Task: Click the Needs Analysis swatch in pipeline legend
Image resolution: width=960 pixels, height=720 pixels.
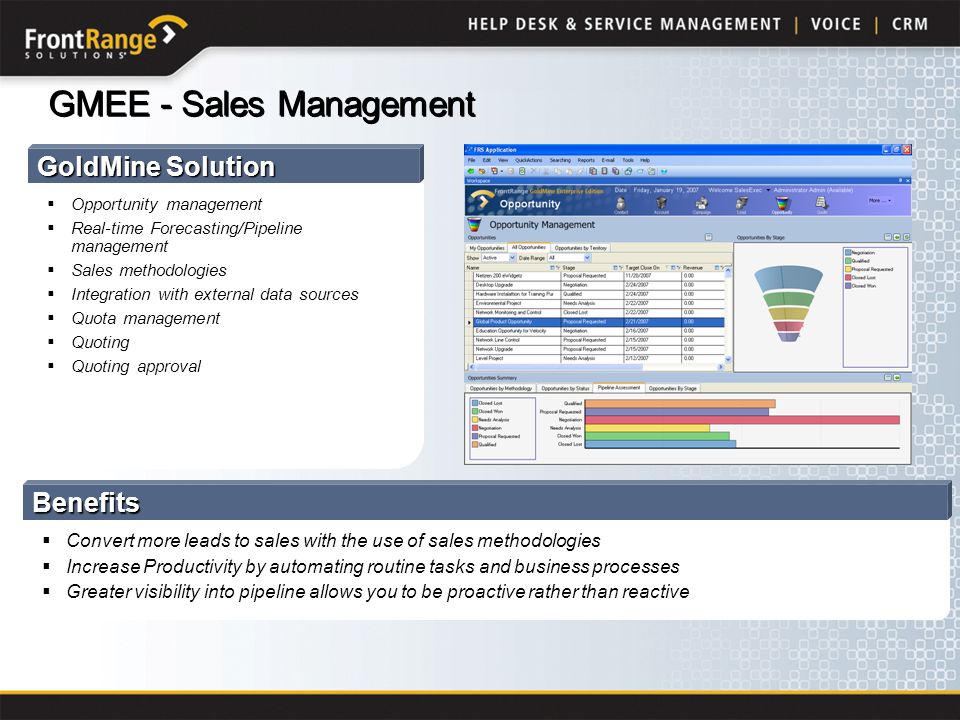Action: tap(474, 419)
